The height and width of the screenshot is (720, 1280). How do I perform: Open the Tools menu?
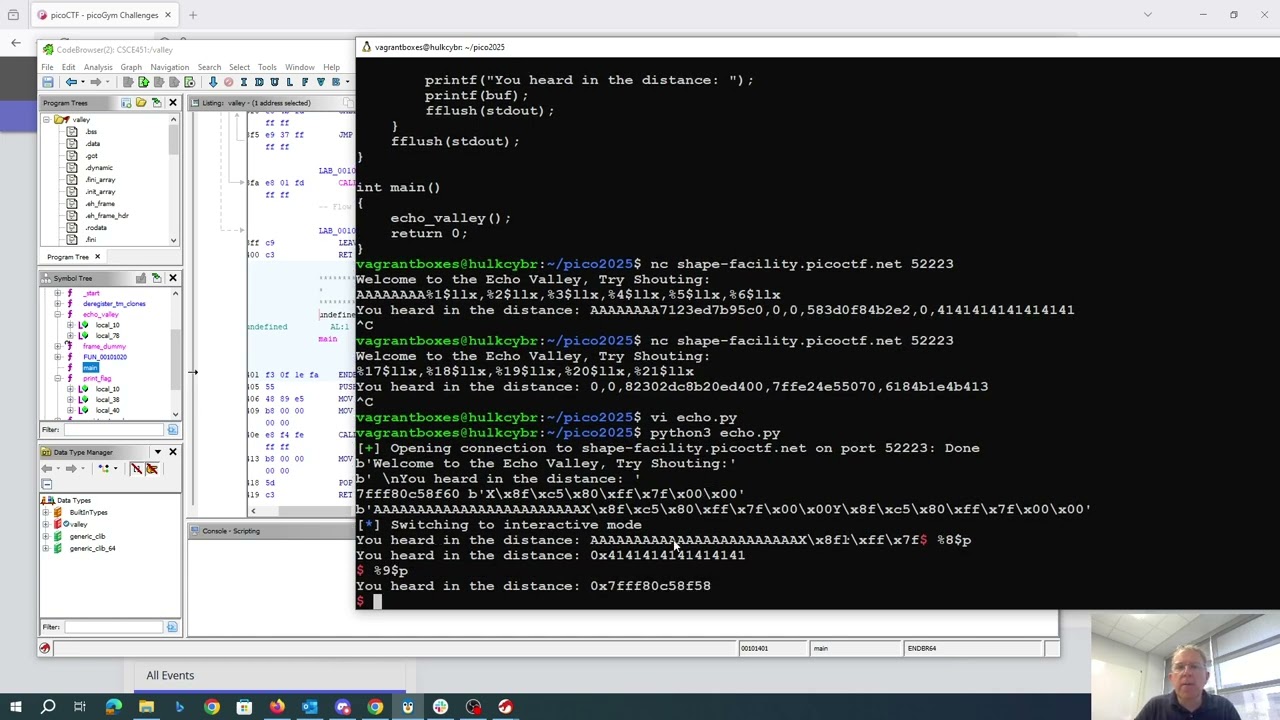coord(267,67)
